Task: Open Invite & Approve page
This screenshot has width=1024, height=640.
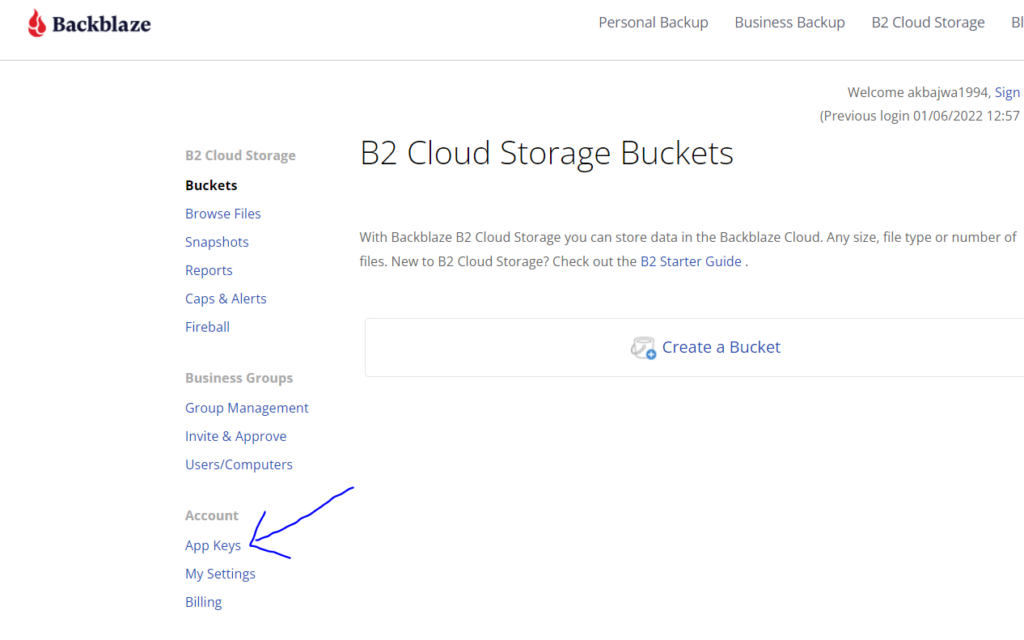Action: pyautogui.click(x=235, y=436)
